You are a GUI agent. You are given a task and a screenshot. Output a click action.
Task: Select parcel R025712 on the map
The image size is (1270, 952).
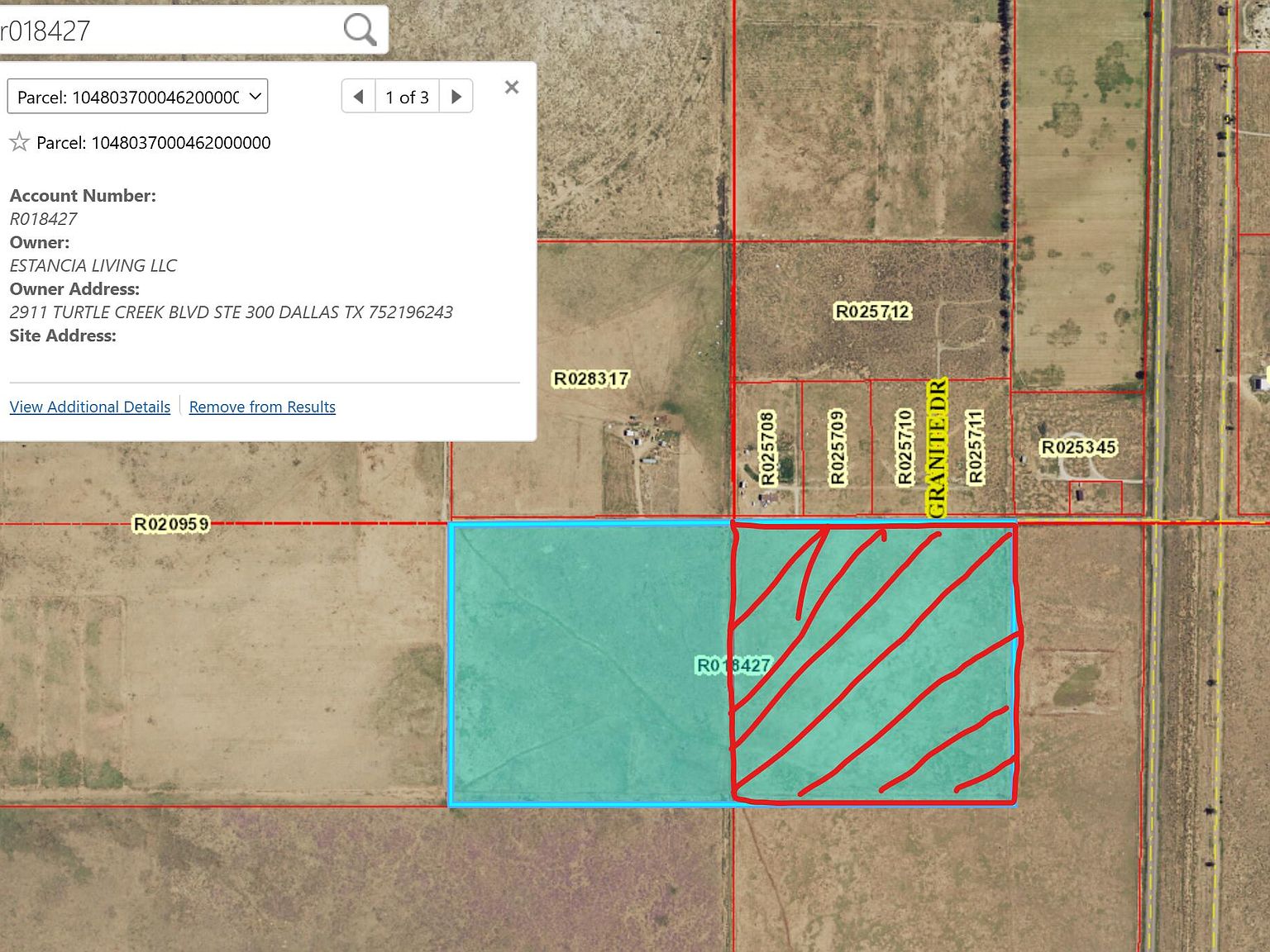click(872, 312)
